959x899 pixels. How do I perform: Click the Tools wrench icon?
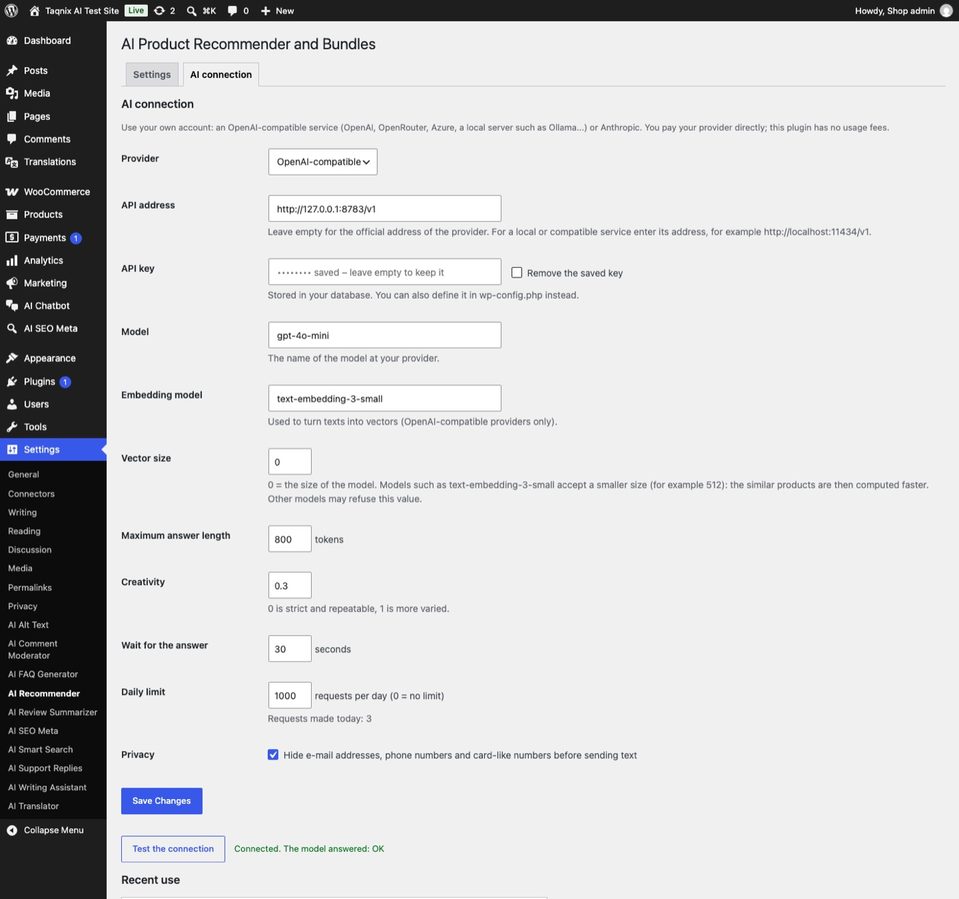(12, 426)
